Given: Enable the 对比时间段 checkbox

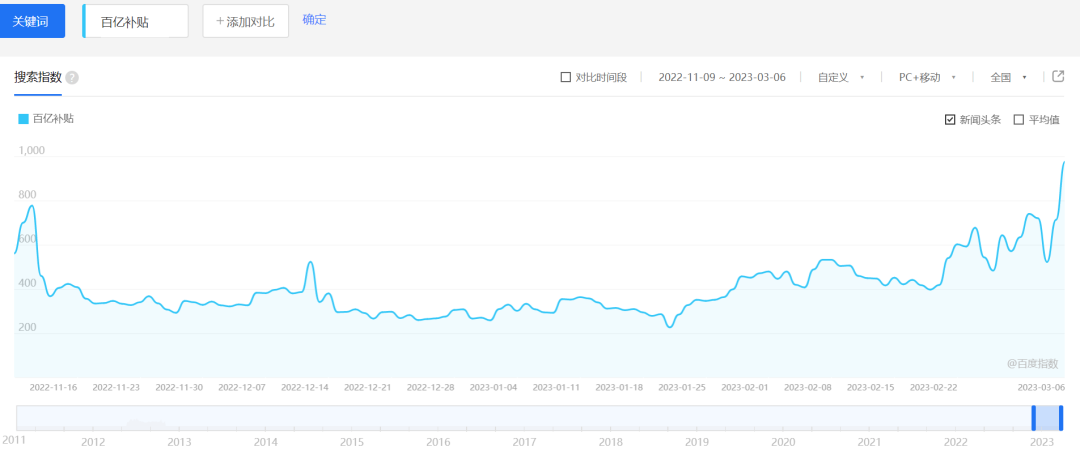Looking at the screenshot, I should 566,77.
